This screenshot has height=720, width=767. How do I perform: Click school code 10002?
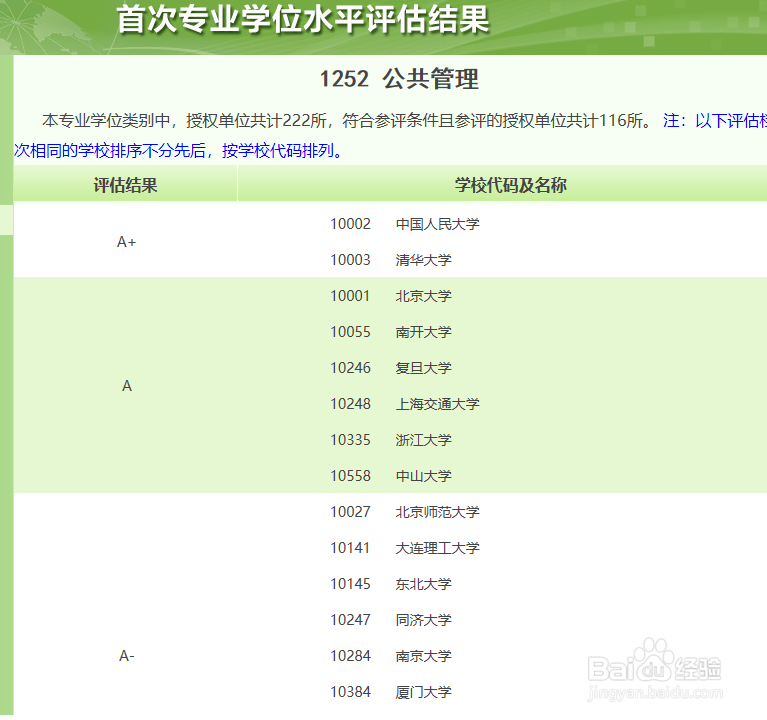(350, 224)
